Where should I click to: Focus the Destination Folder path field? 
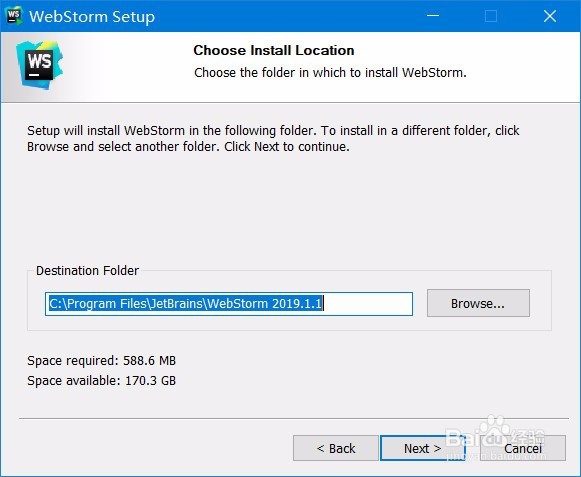click(x=229, y=304)
